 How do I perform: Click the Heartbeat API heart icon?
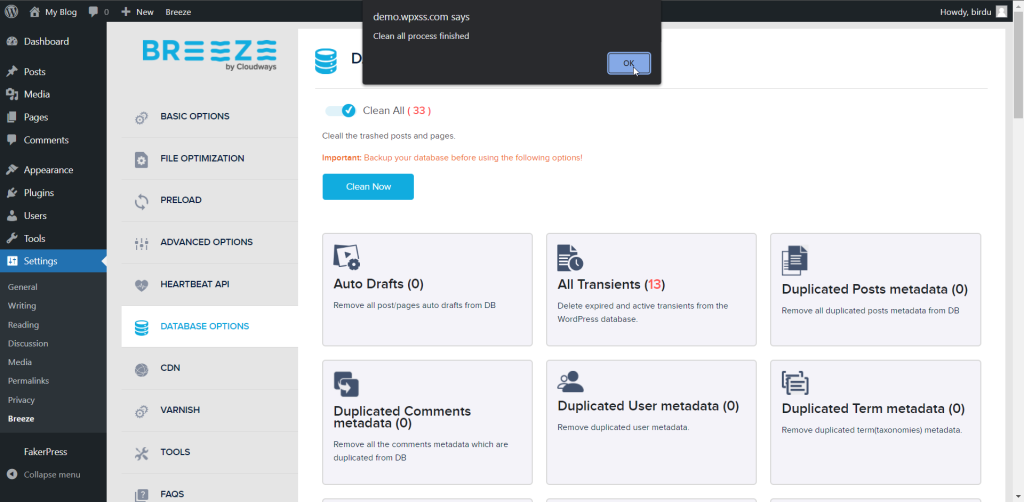141,285
